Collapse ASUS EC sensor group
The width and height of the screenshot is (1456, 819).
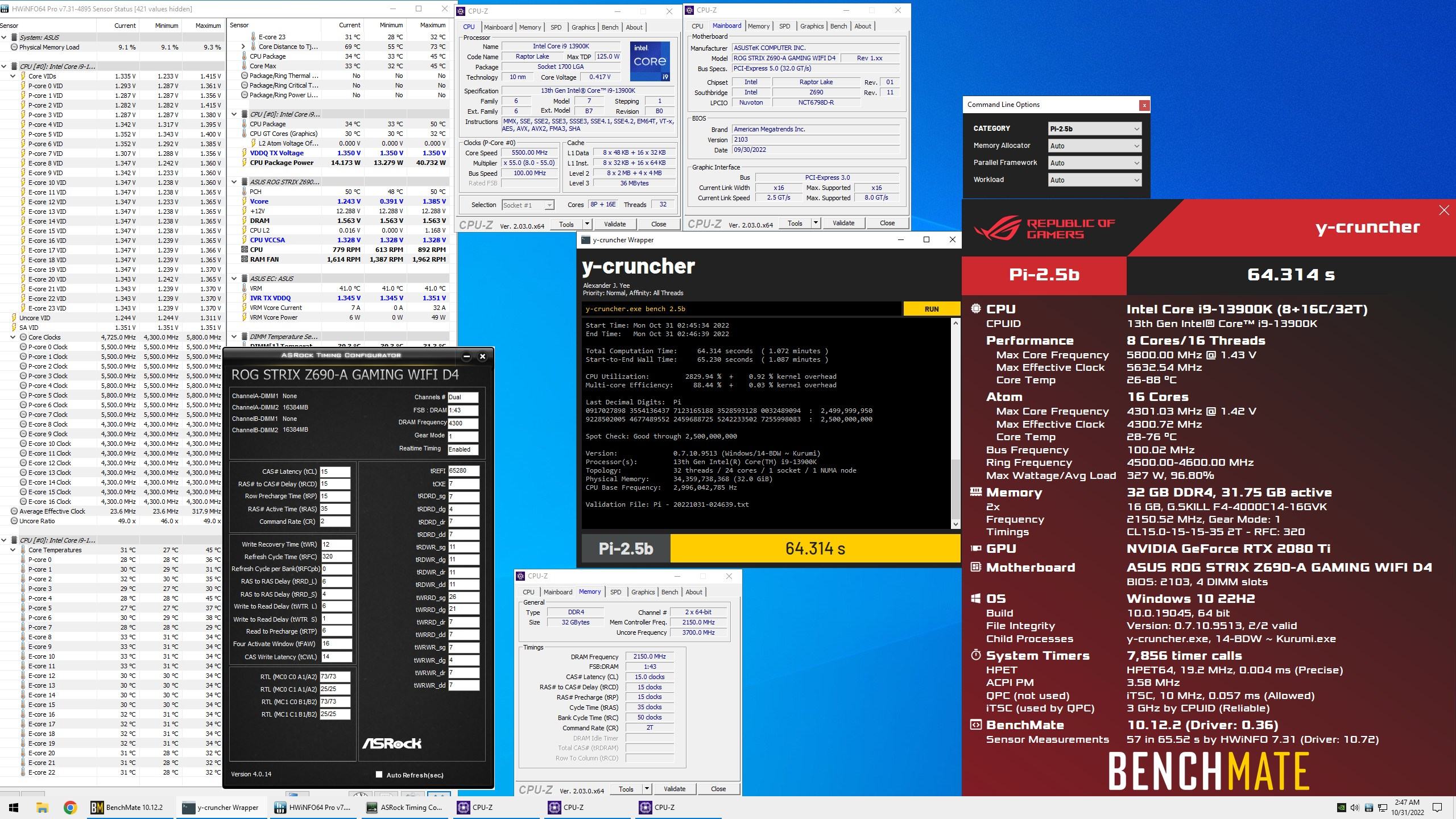click(234, 279)
